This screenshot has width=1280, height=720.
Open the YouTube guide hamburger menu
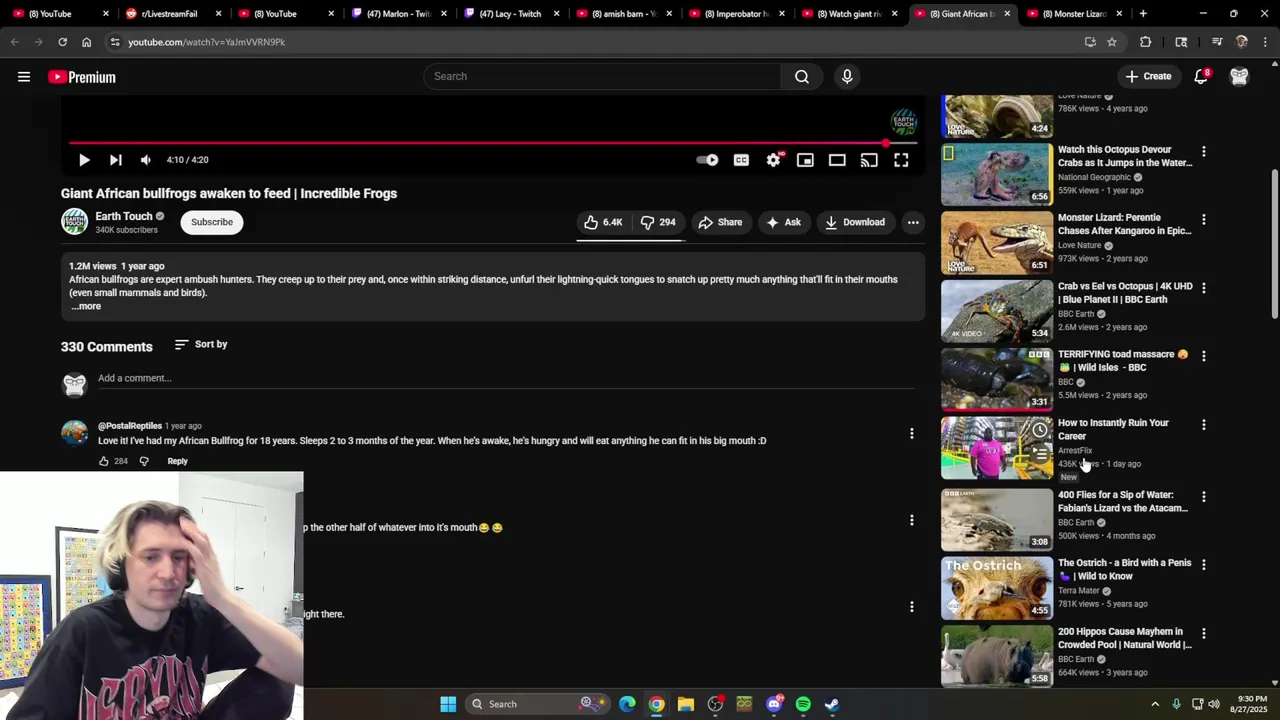[x=24, y=77]
